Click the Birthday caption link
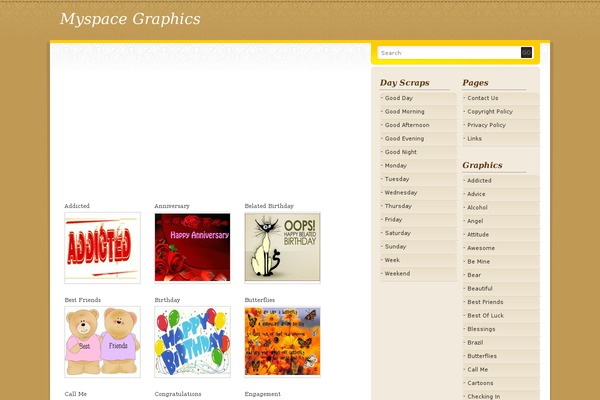This screenshot has height=400, width=600. 167,300
